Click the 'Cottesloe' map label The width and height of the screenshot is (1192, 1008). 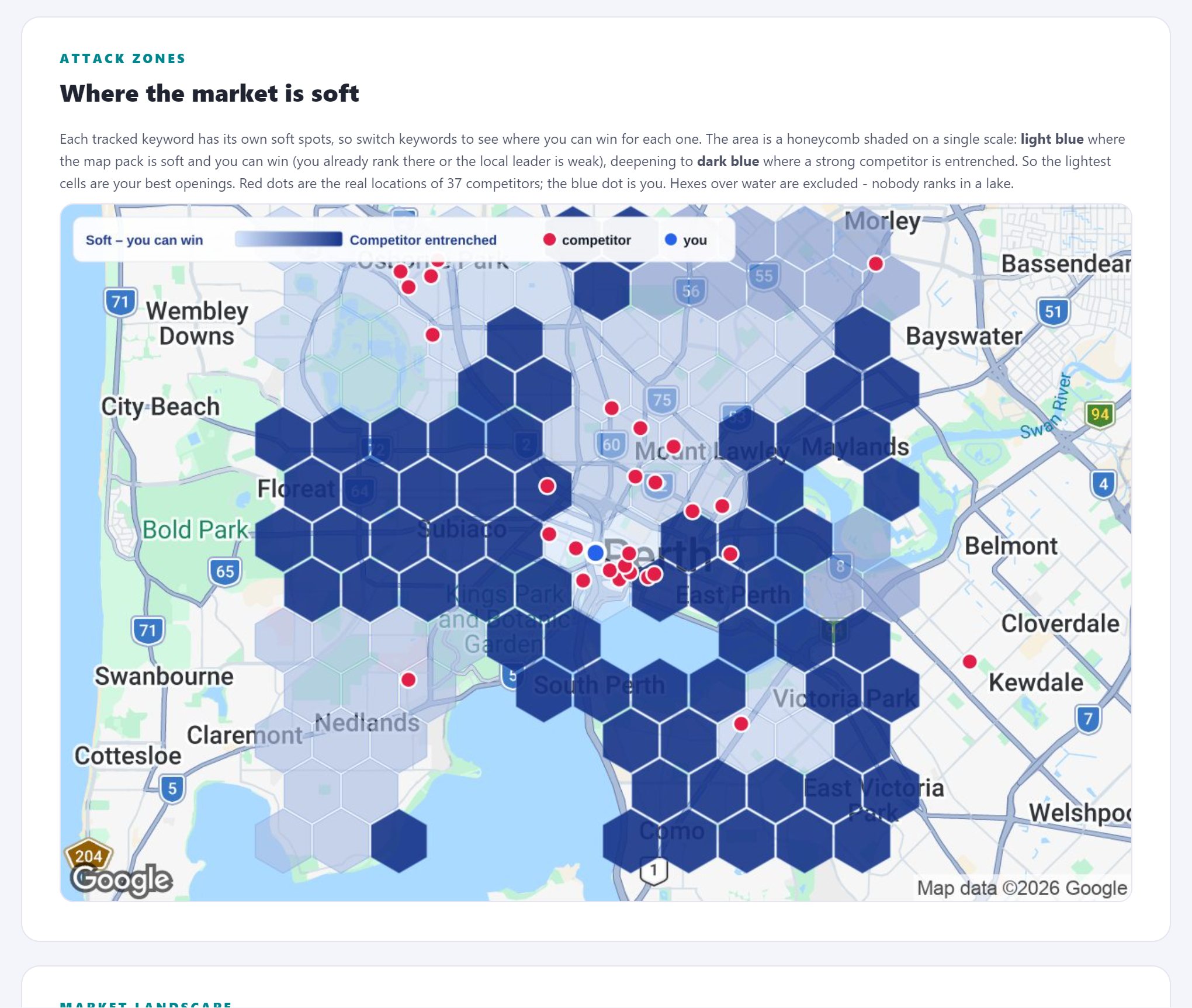click(128, 756)
